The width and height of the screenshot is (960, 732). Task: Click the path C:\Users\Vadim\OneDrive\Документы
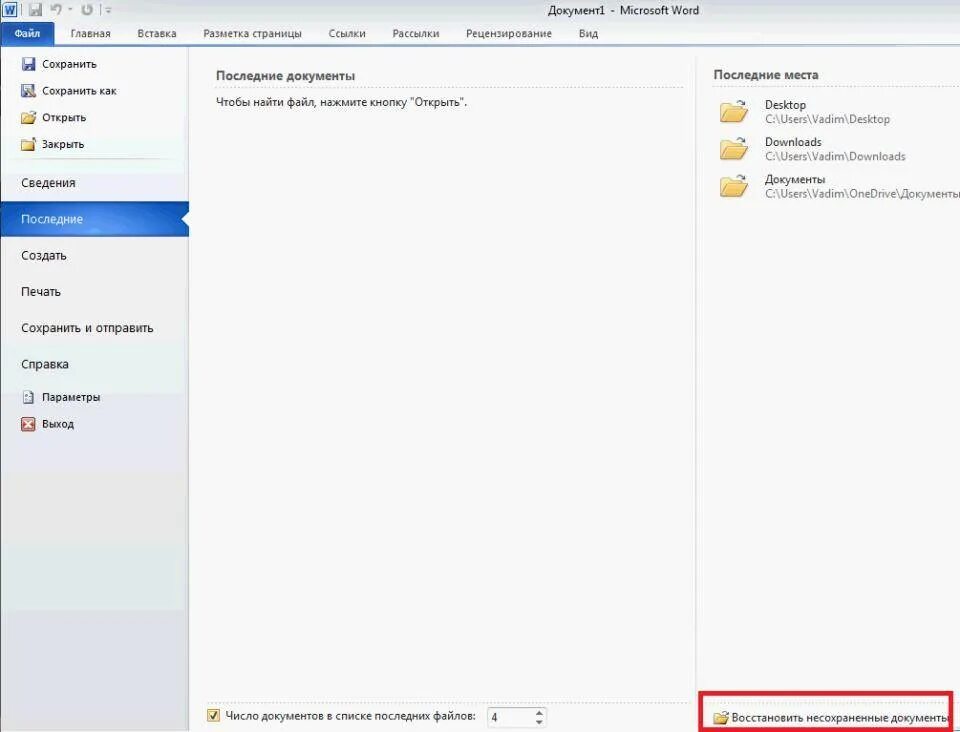[862, 194]
